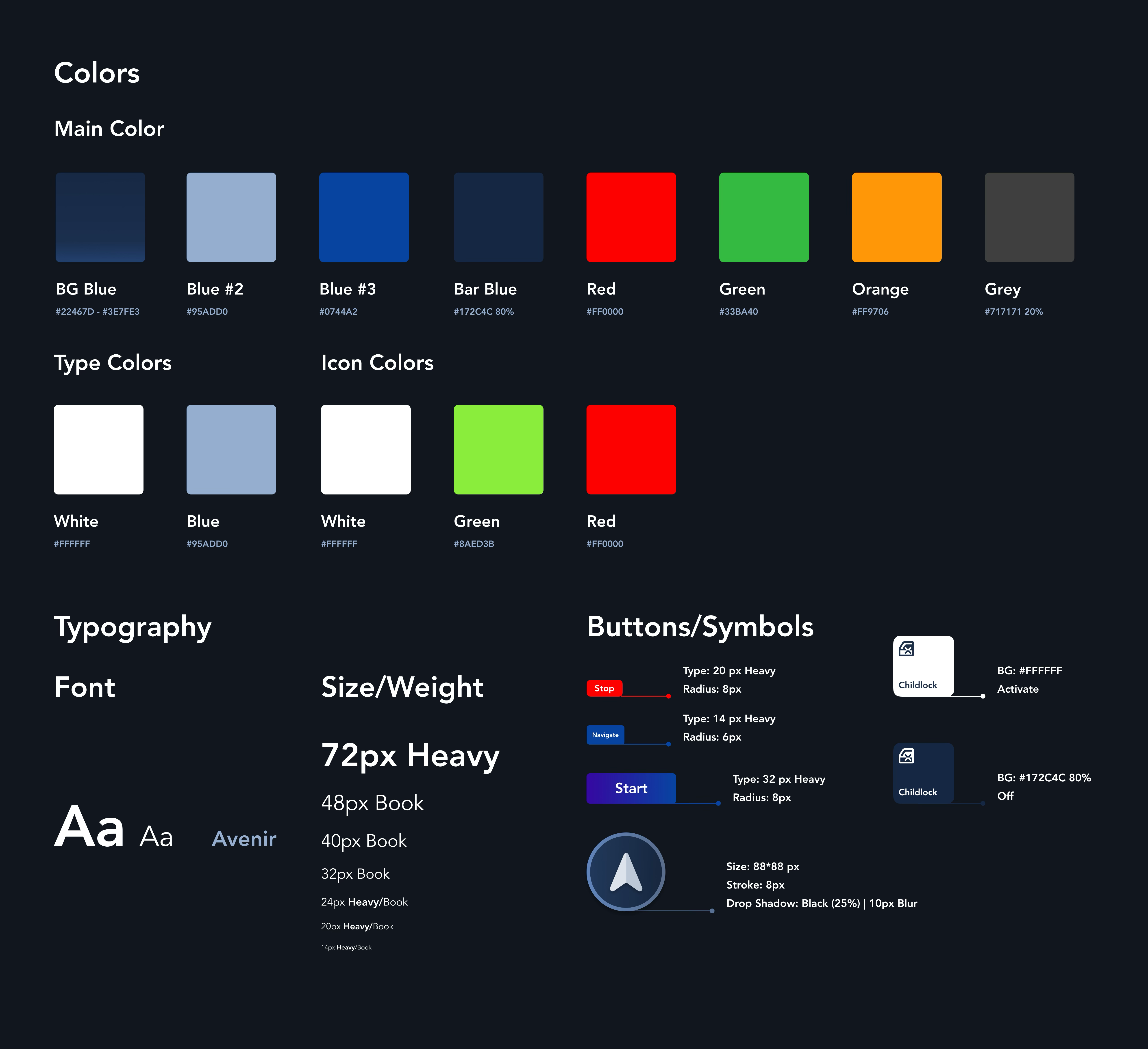The height and width of the screenshot is (1049, 1148).
Task: Click the Red main color swatch
Action: click(631, 217)
